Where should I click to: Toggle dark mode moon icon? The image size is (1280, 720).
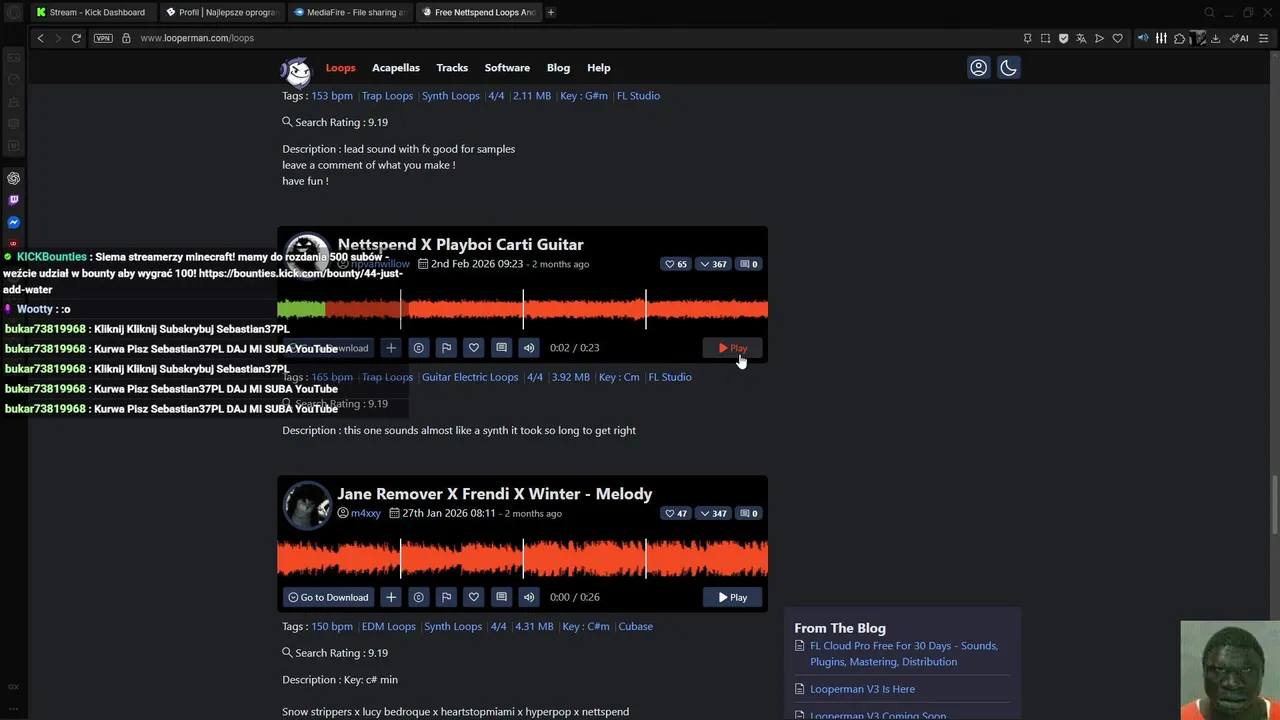(1008, 67)
